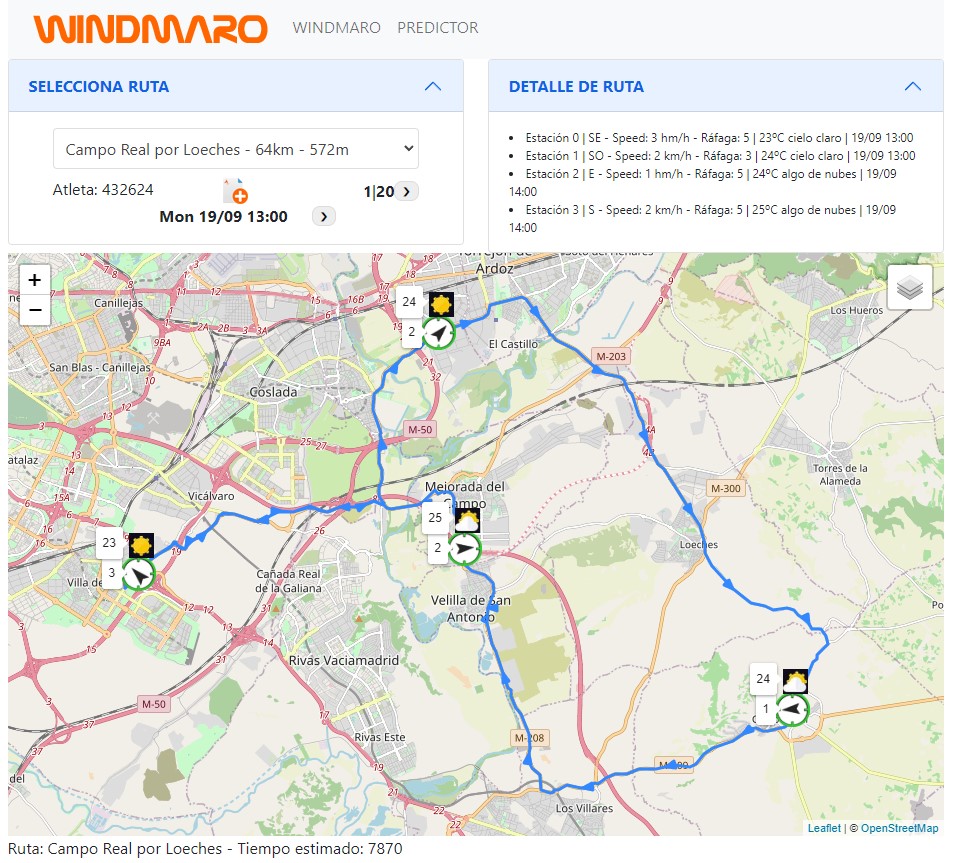The width and height of the screenshot is (960, 863).
Task: Click wind arrow marker near Torrejón de Ardoz
Action: coord(438,333)
